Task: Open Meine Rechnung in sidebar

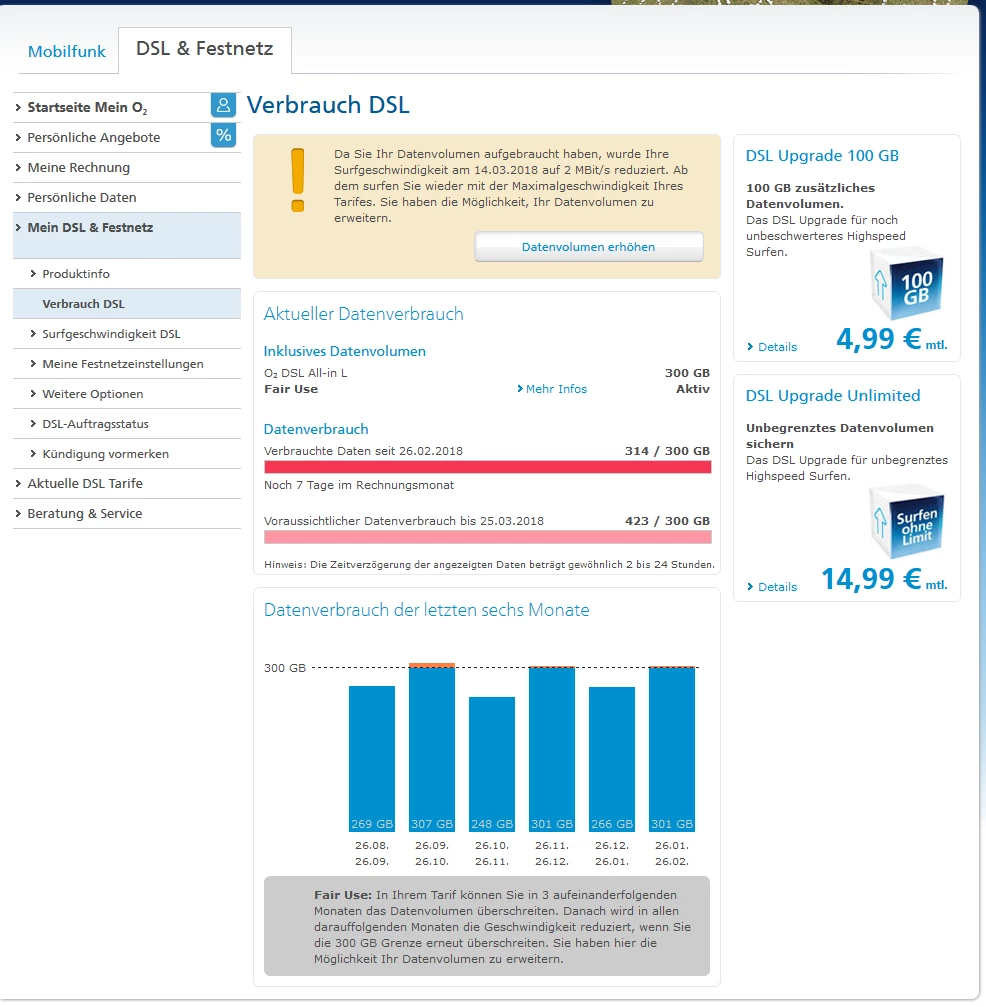Action: (127, 168)
